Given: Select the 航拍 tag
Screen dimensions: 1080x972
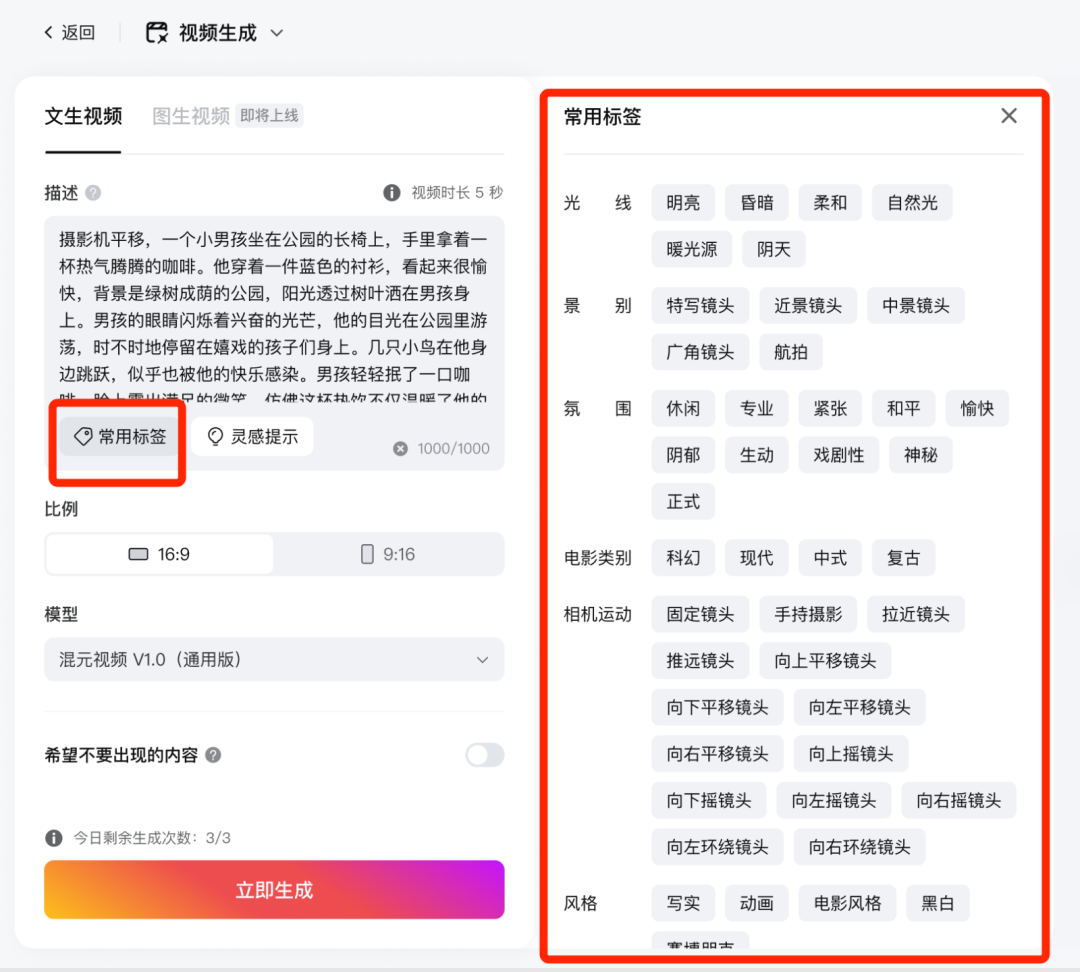Looking at the screenshot, I should tap(791, 352).
